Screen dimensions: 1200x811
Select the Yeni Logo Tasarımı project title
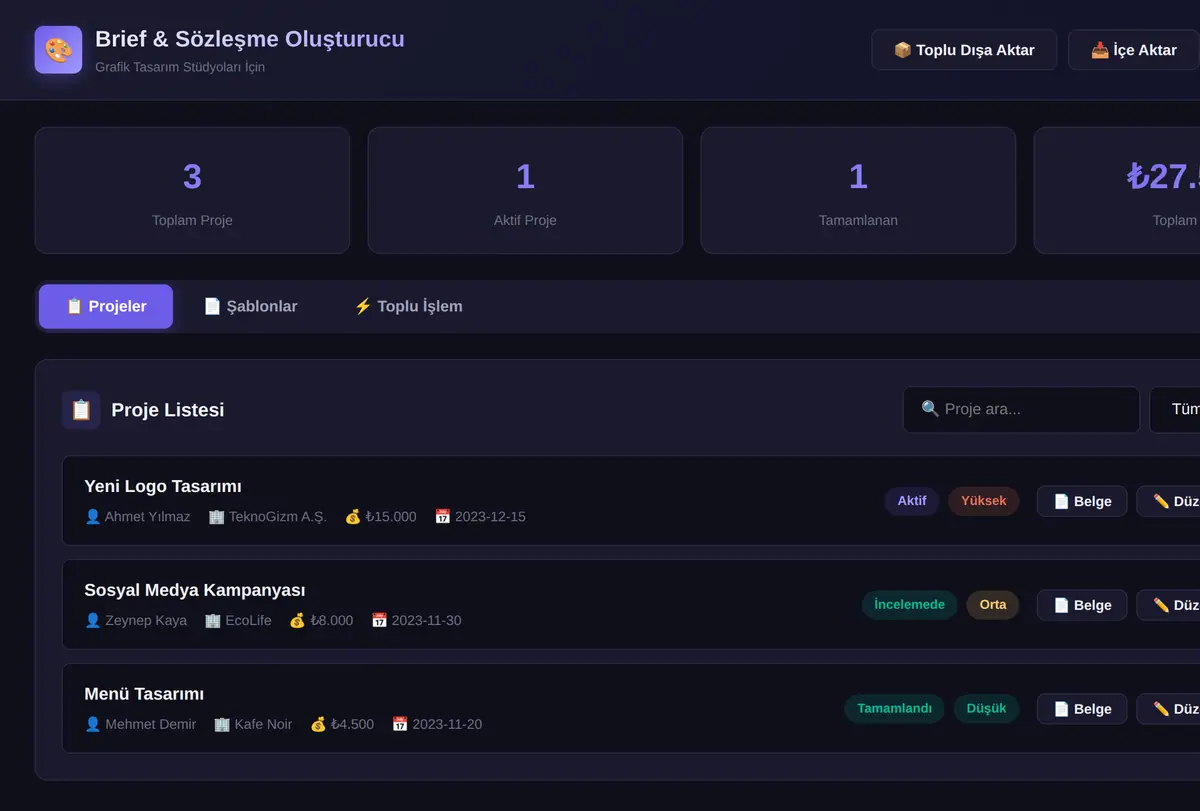[x=163, y=487]
